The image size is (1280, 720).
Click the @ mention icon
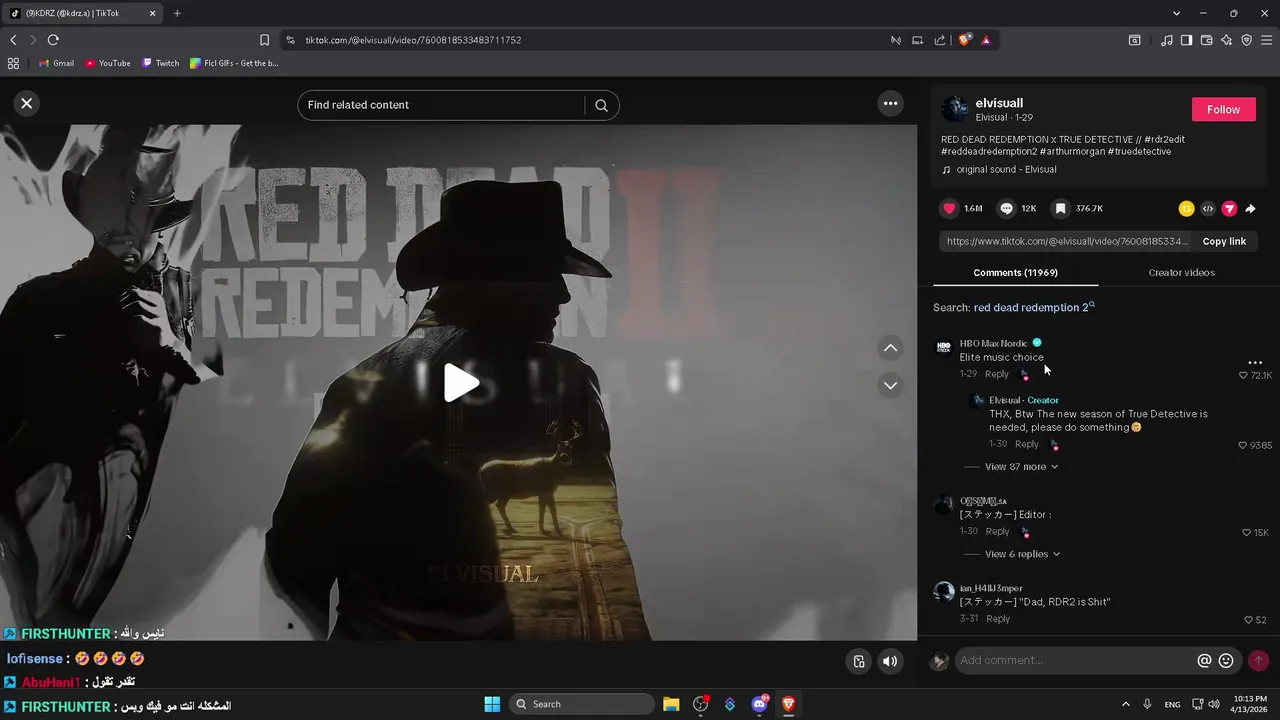coord(1204,660)
